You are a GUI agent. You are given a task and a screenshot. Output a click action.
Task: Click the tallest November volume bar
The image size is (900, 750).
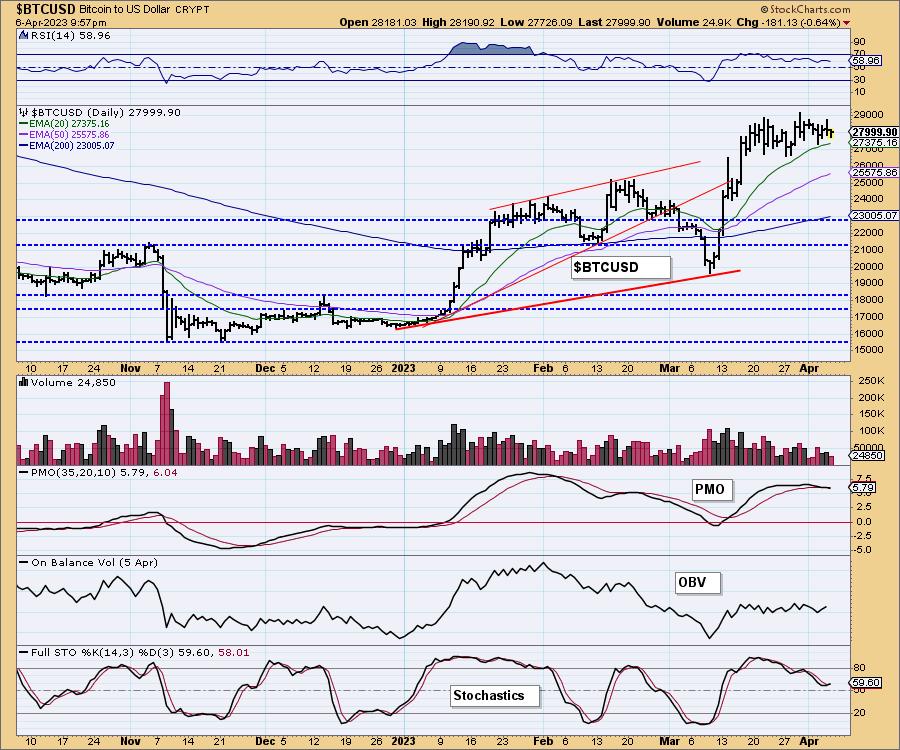coord(167,423)
